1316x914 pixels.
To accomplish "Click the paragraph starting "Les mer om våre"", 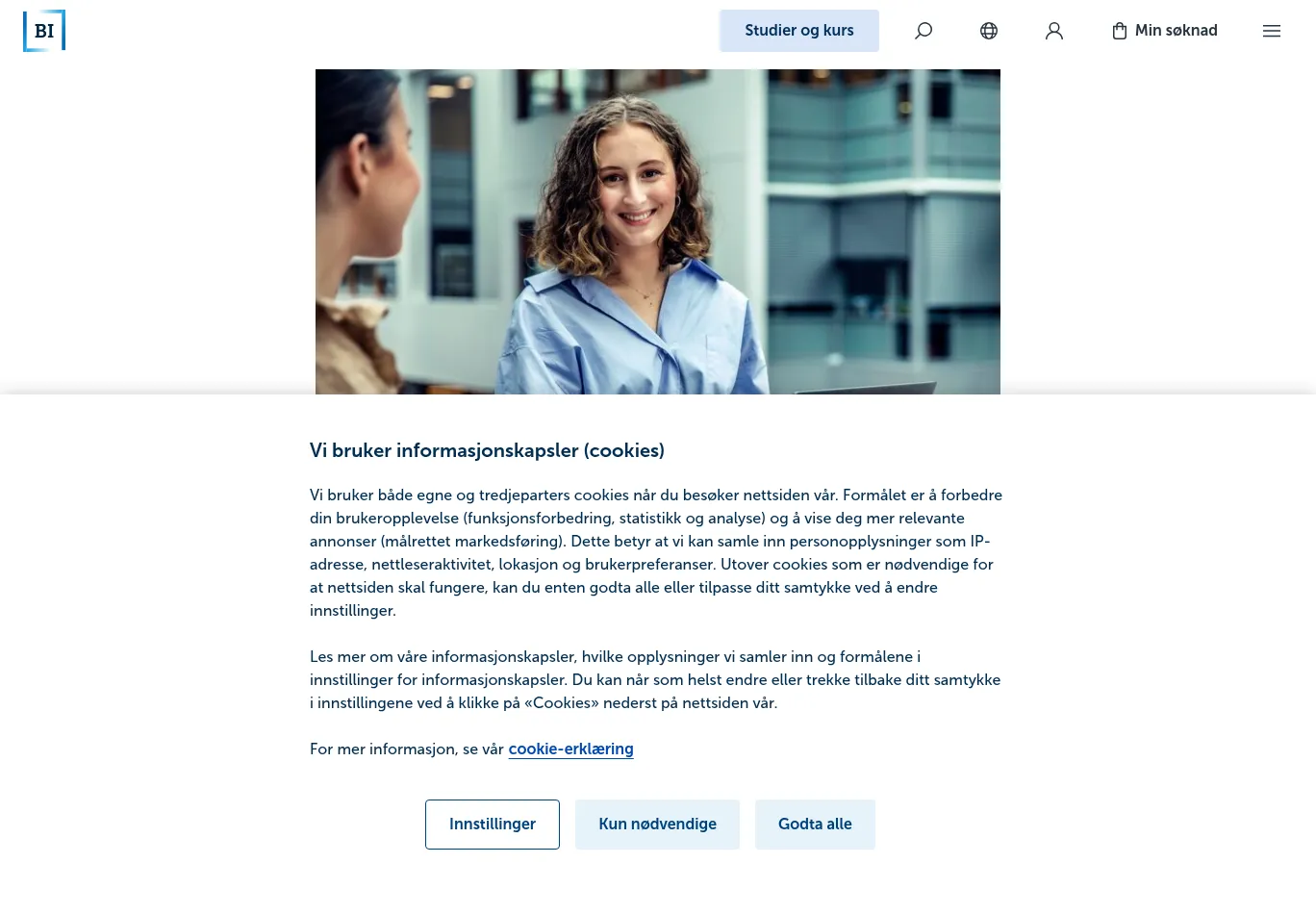I will [x=655, y=680].
